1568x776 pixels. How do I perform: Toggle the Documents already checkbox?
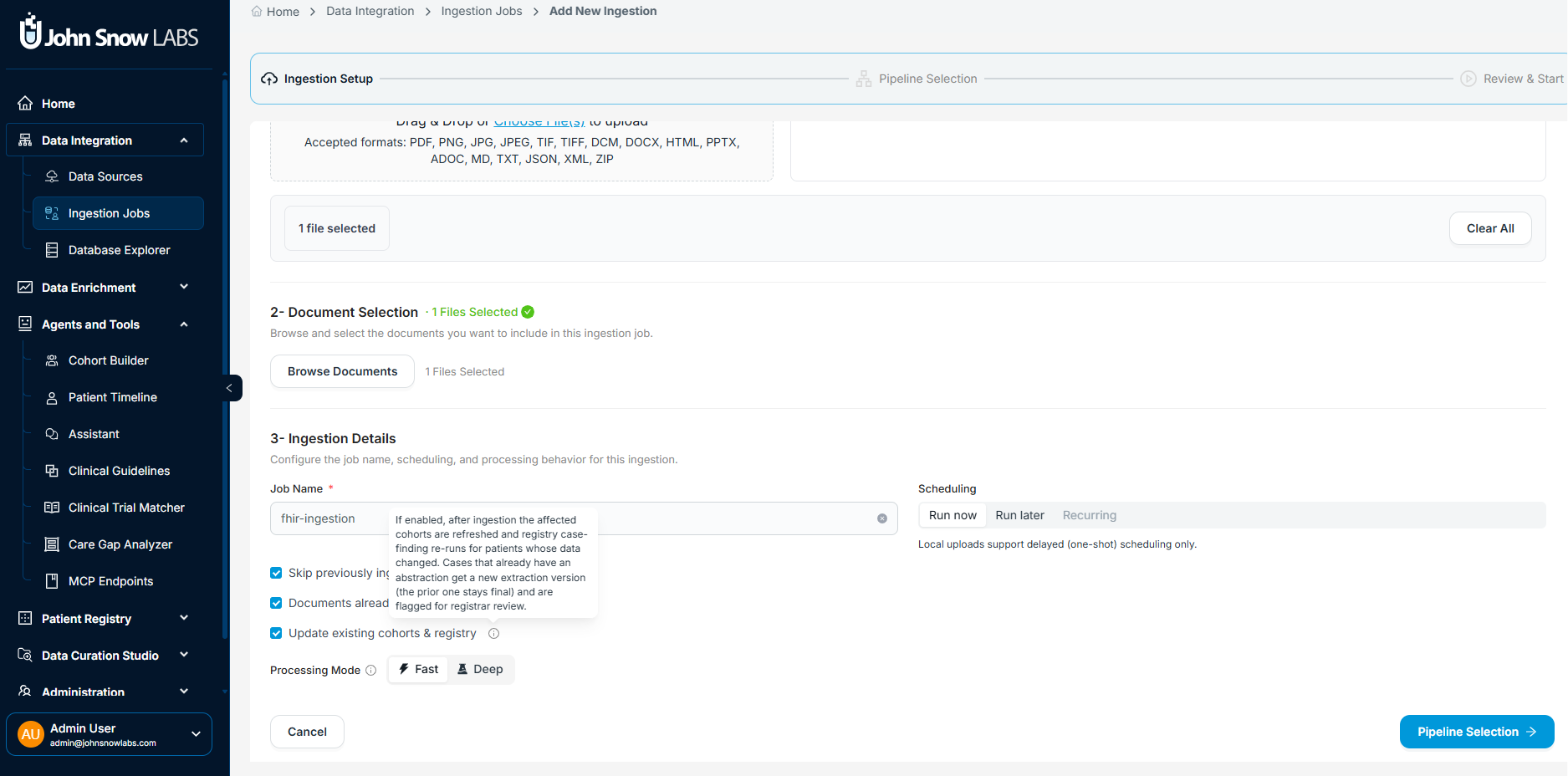tap(276, 603)
